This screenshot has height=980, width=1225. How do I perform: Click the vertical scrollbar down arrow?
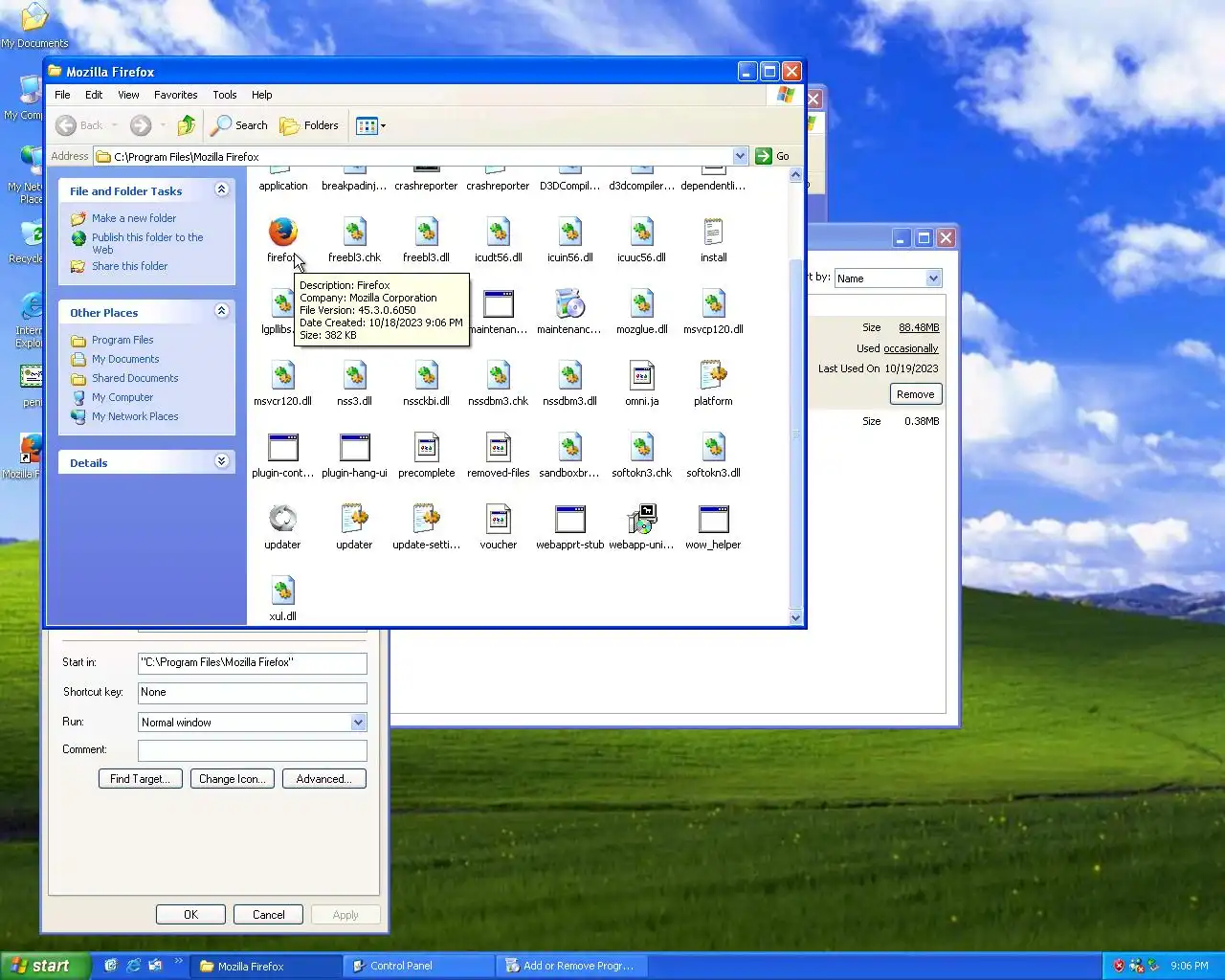tap(795, 617)
